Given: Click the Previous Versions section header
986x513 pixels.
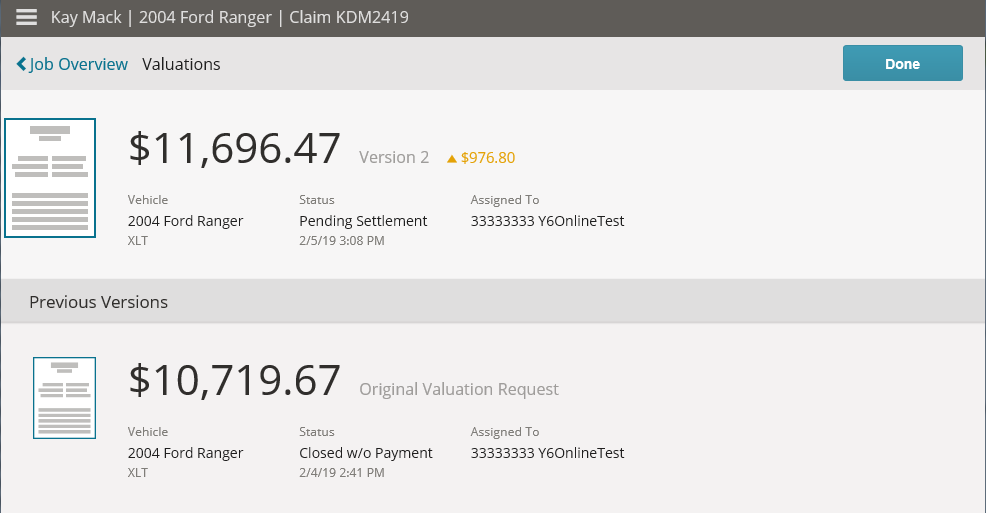Looking at the screenshot, I should (x=493, y=302).
